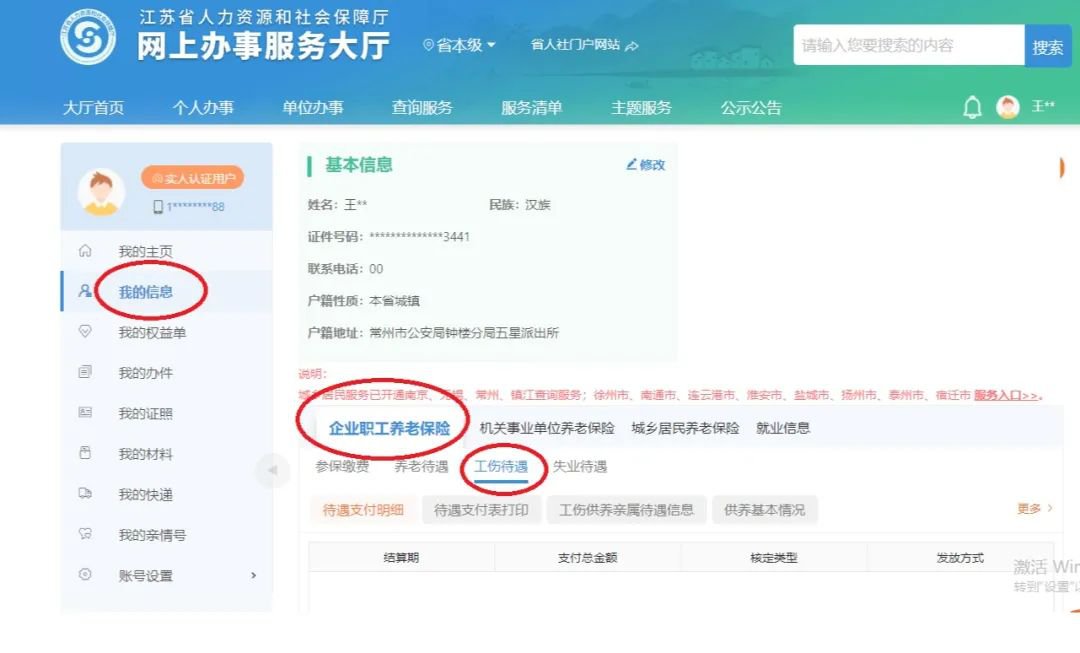Viewport: 1080px width, 653px height.
Task: Open the 省本级 region dropdown
Action: point(460,45)
